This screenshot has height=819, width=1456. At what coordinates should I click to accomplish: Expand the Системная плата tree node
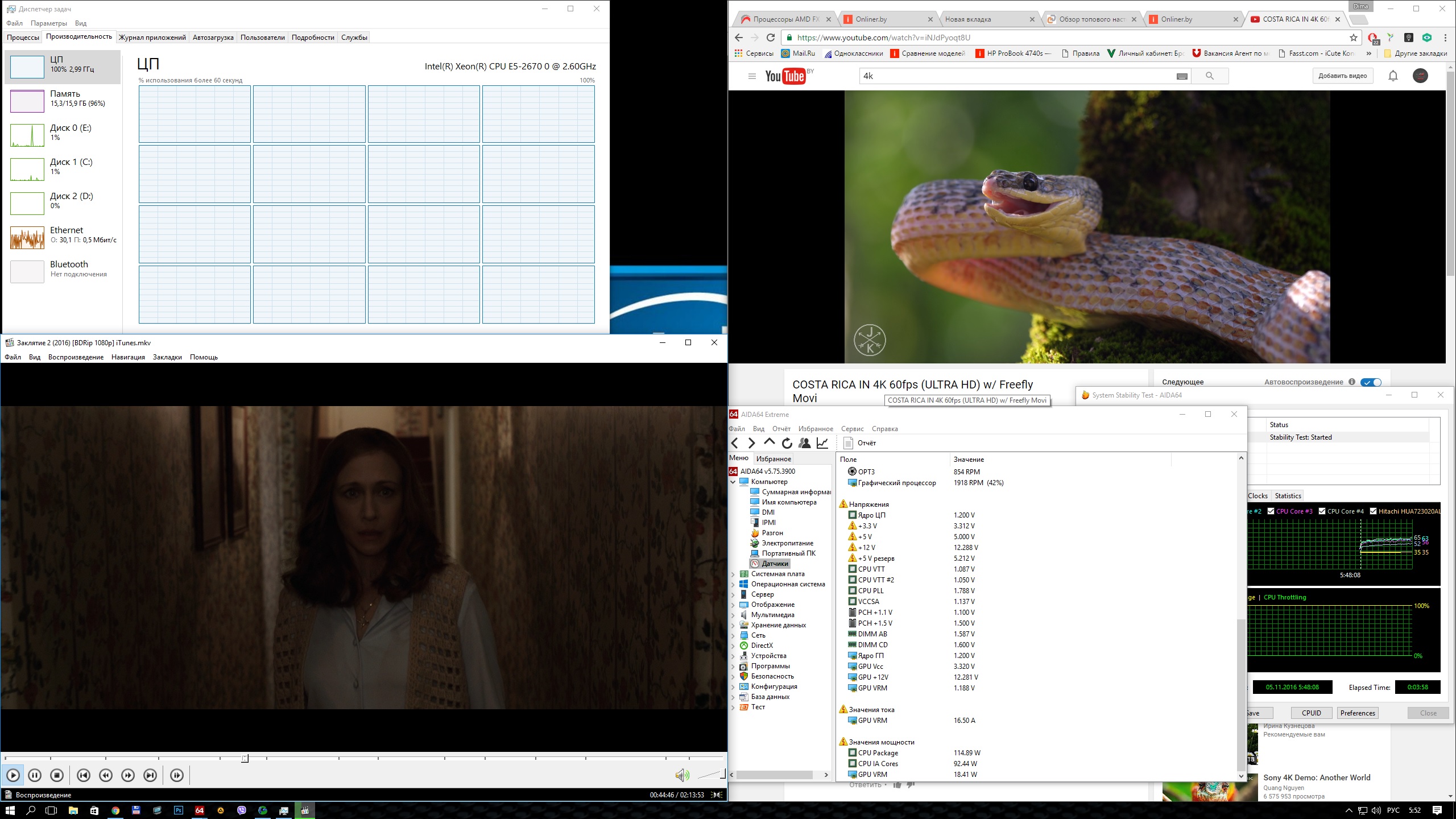(733, 574)
